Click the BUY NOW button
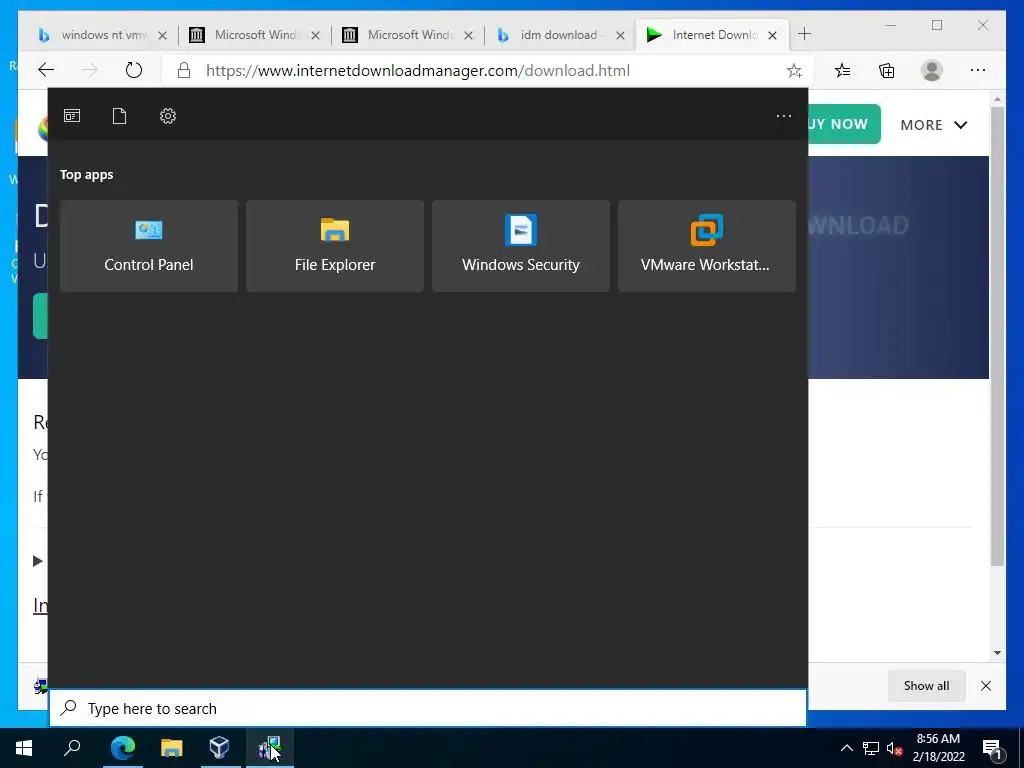 (x=844, y=124)
